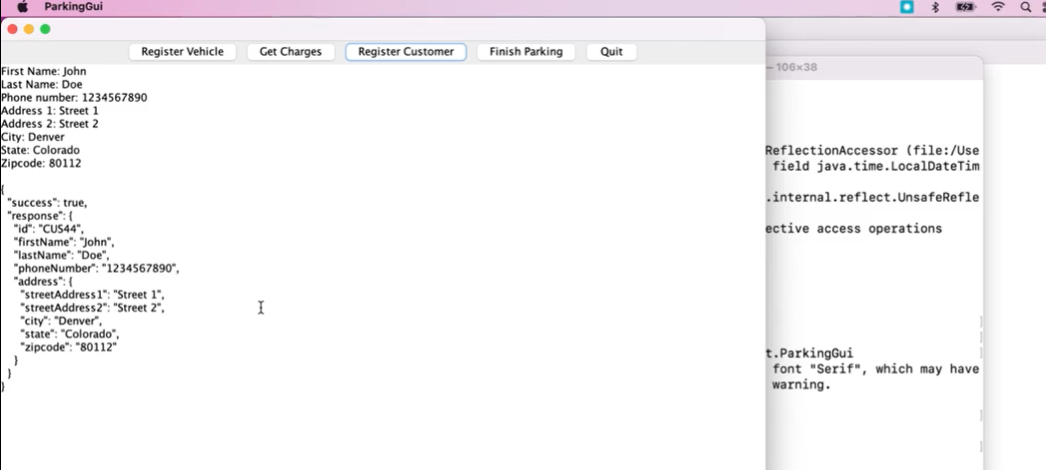Click 'field java.time.LocalDateTim' in terminal
Viewport: 1046px width, 470px height.
[x=876, y=166]
